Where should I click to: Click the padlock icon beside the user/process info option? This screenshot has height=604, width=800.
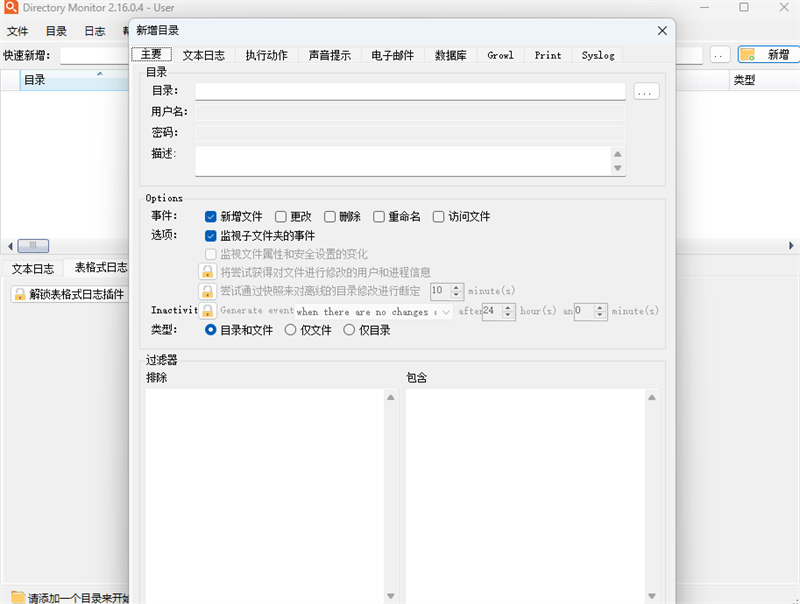[x=207, y=272]
